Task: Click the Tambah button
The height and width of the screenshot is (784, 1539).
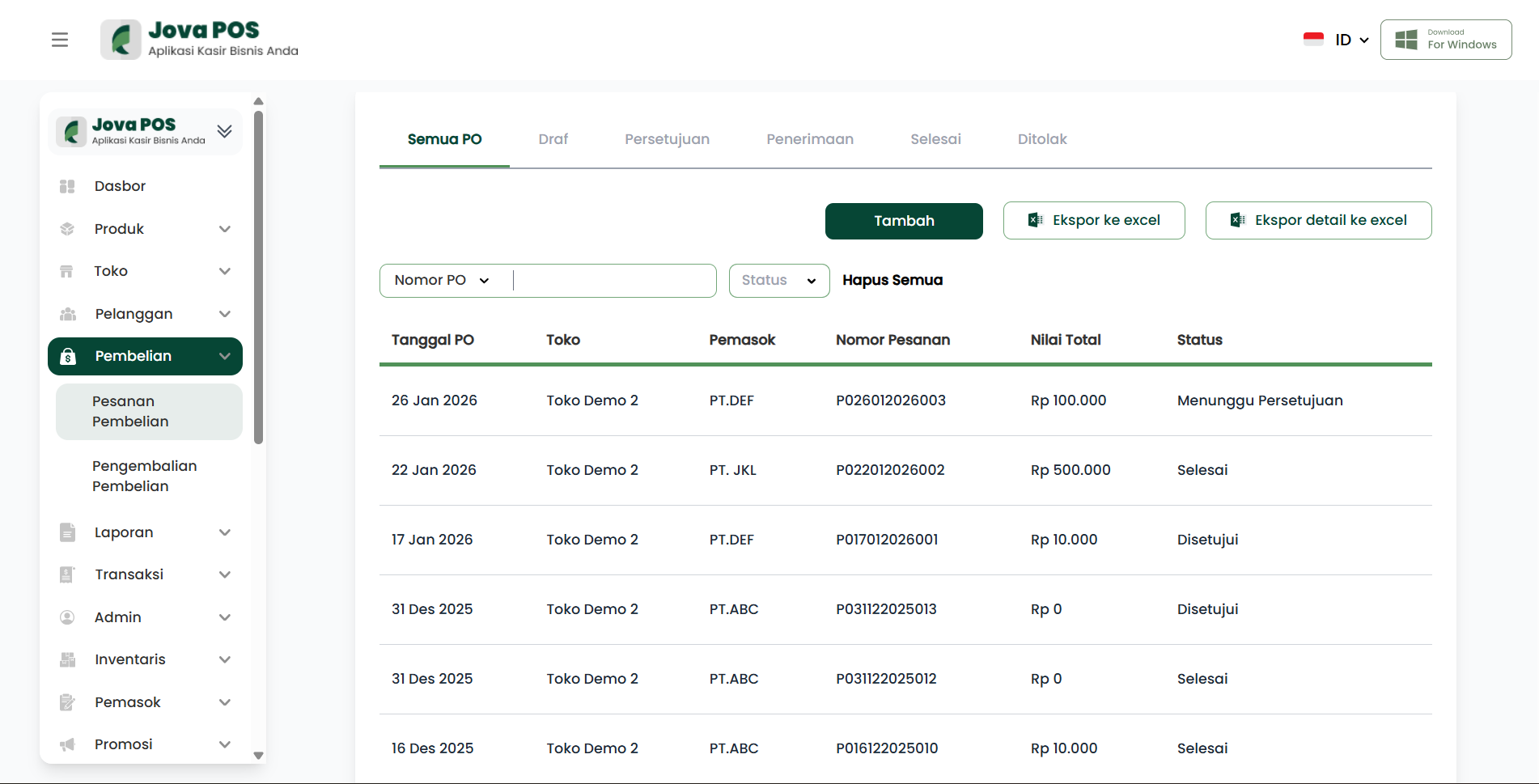Action: tap(903, 221)
